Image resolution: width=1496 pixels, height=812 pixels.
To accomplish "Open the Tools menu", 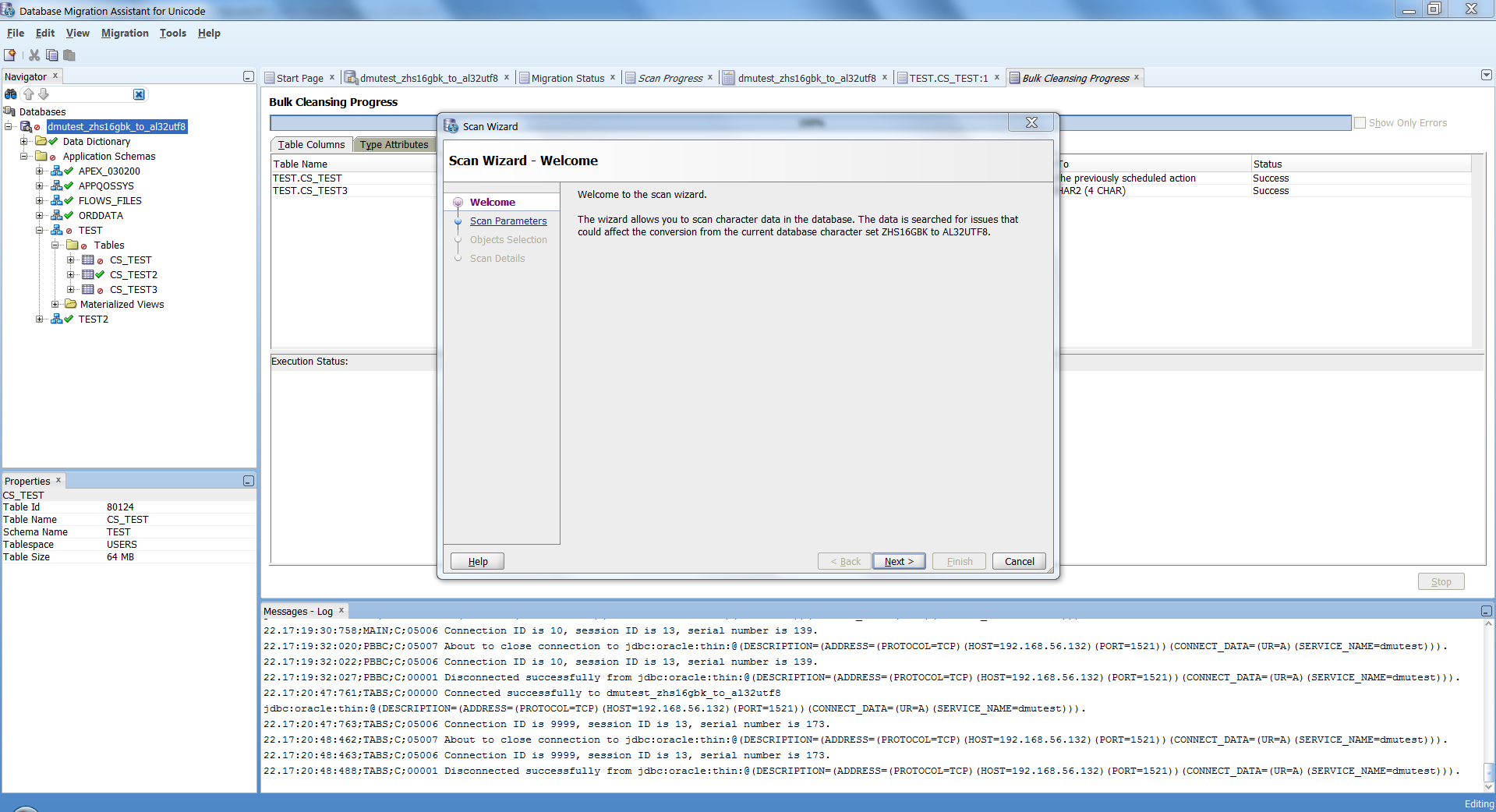I will [x=173, y=33].
